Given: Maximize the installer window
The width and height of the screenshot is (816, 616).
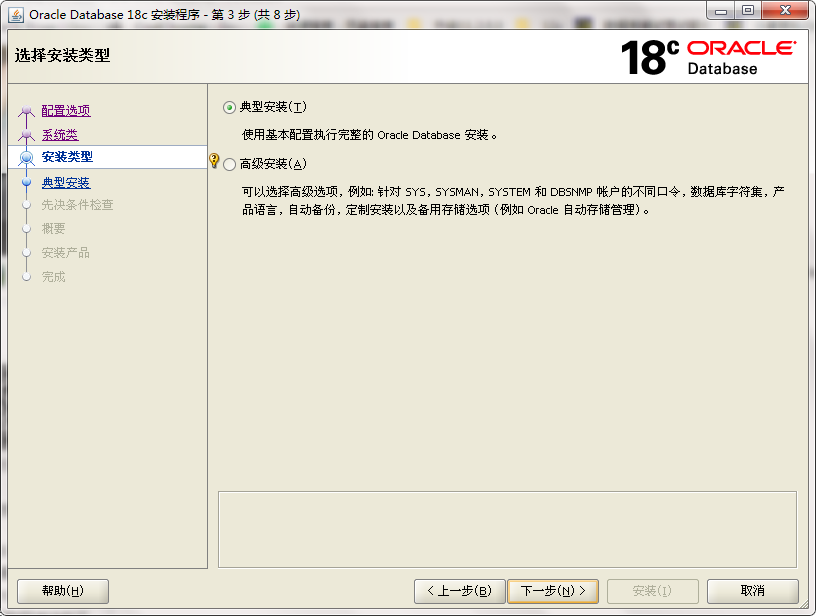Looking at the screenshot, I should (x=748, y=11).
